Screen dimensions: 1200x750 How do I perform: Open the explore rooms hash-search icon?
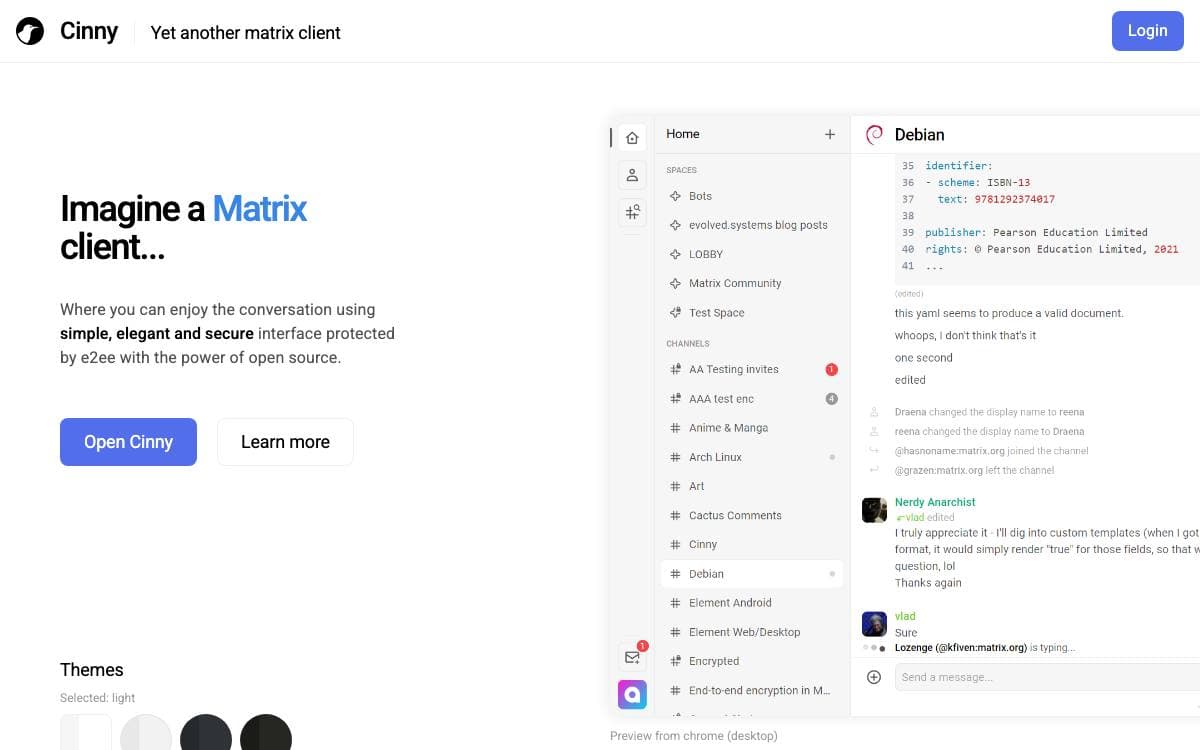pos(632,212)
